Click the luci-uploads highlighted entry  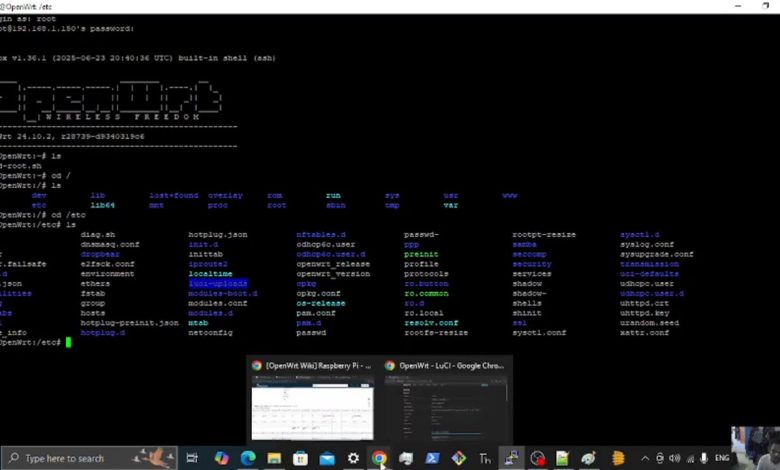coord(218,283)
